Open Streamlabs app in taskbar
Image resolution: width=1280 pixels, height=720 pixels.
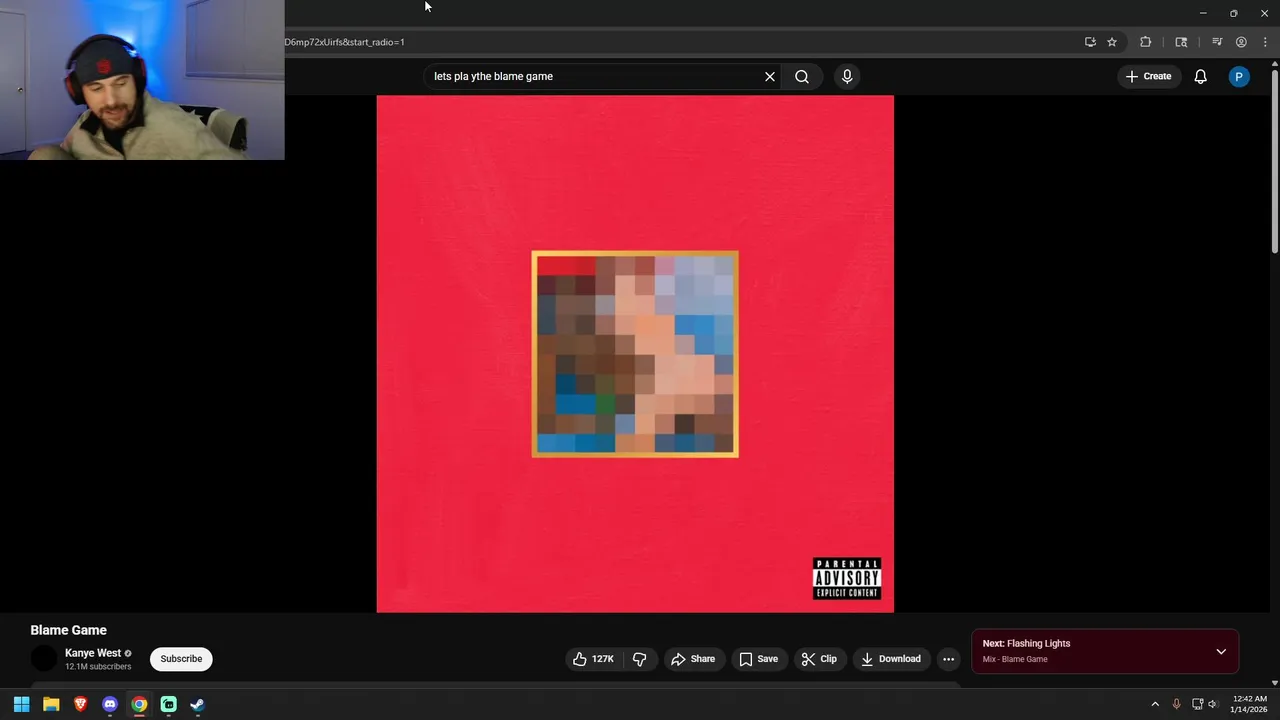(x=169, y=704)
